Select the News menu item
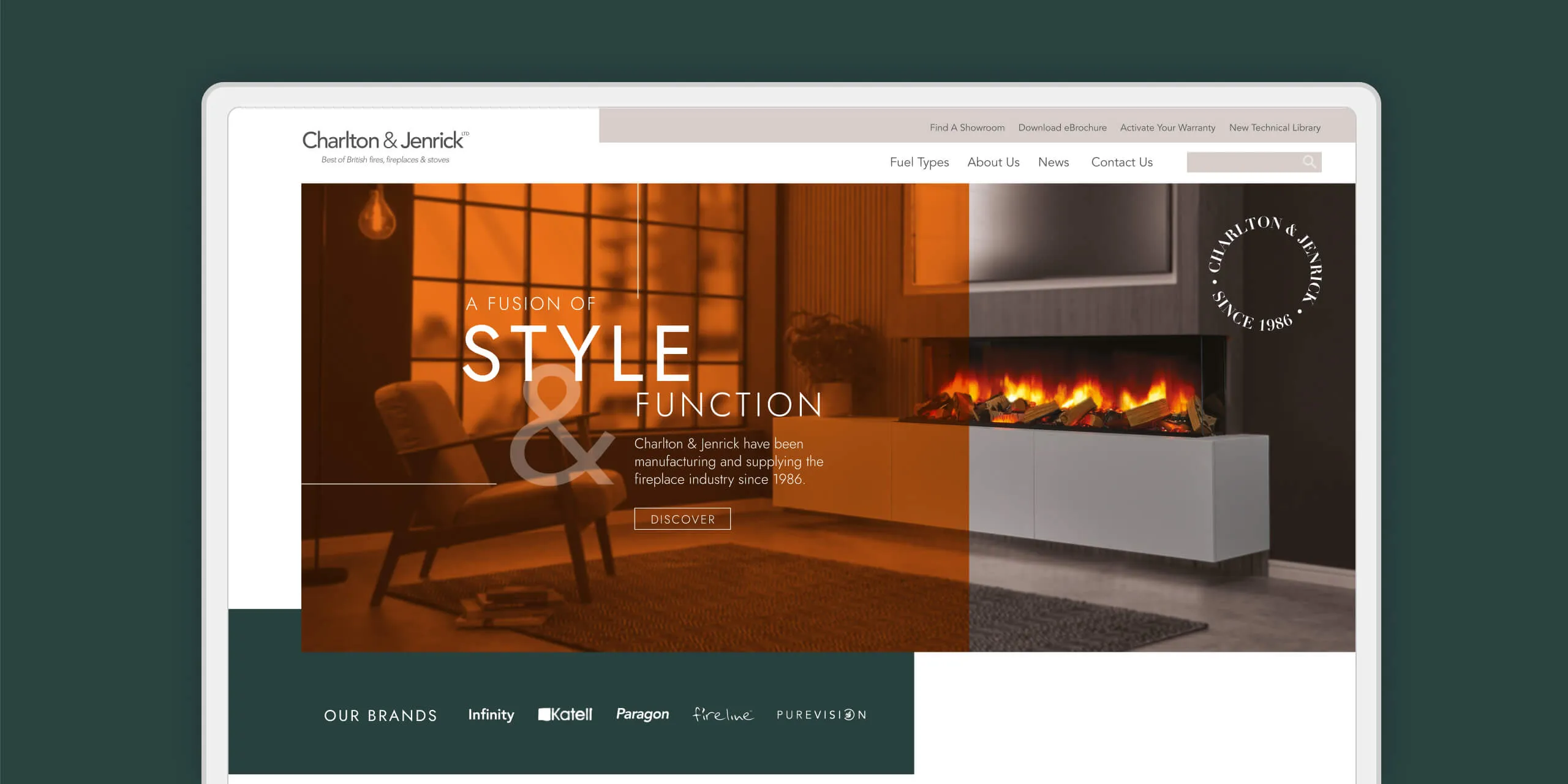 pos(1053,162)
